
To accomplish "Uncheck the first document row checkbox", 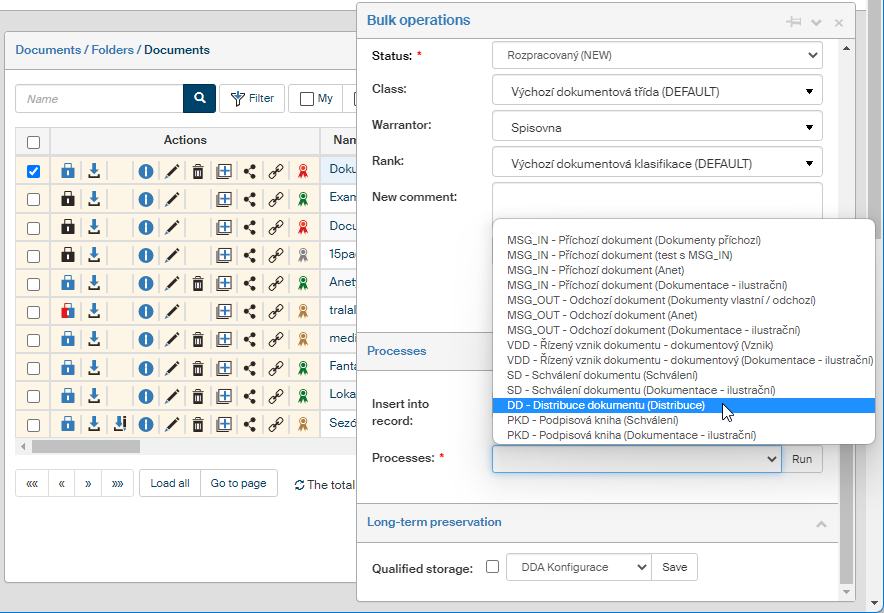I will click(33, 171).
